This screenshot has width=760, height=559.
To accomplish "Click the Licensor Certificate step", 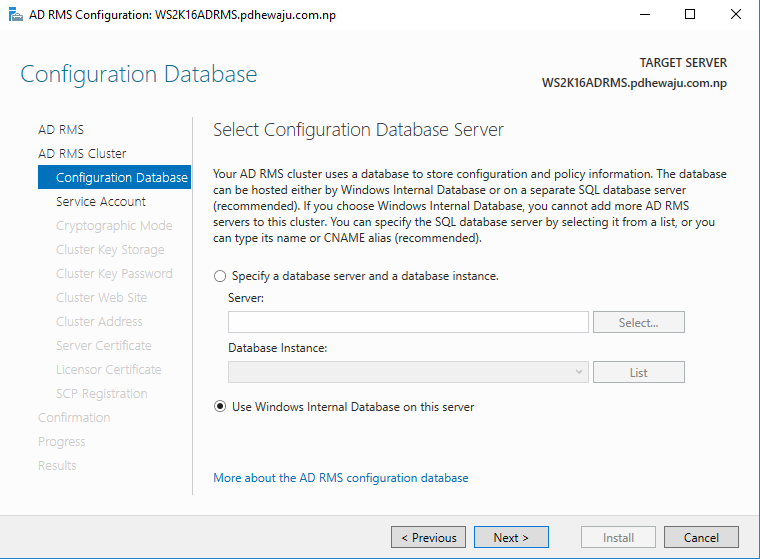I will tap(109, 369).
